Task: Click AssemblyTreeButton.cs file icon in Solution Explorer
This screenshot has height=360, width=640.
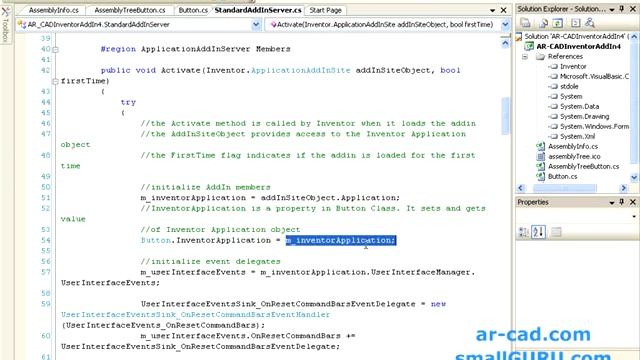Action: click(541, 166)
